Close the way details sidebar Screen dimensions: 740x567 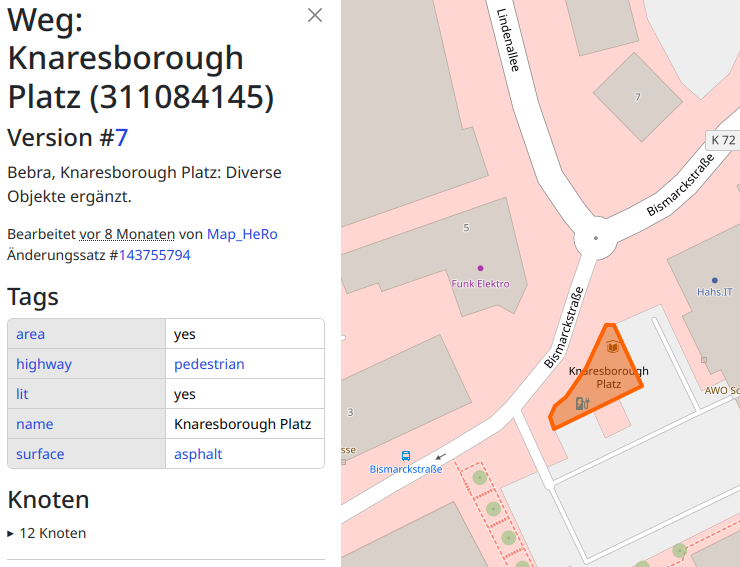tap(315, 15)
